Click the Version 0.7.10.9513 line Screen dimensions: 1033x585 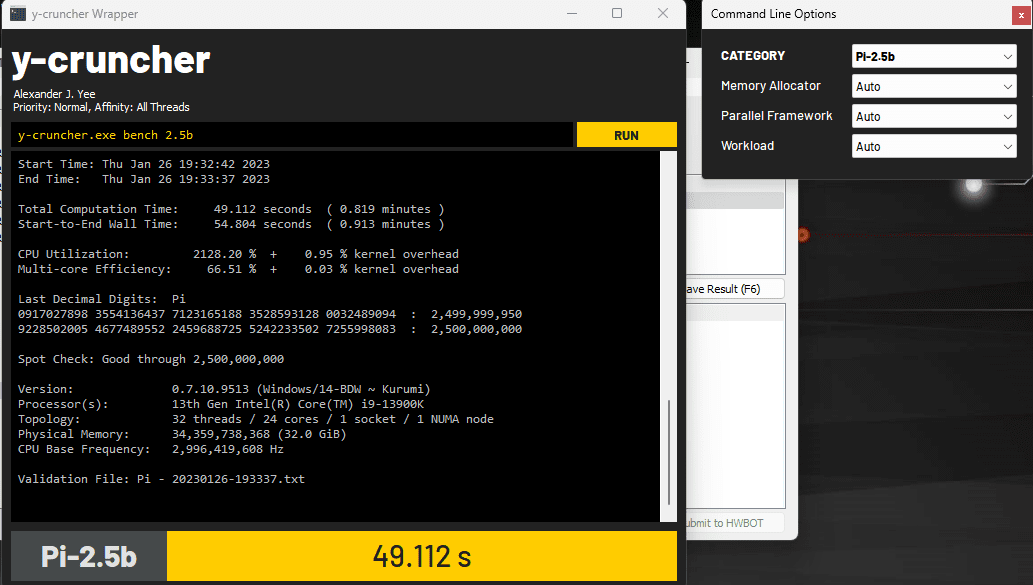[x=224, y=389]
